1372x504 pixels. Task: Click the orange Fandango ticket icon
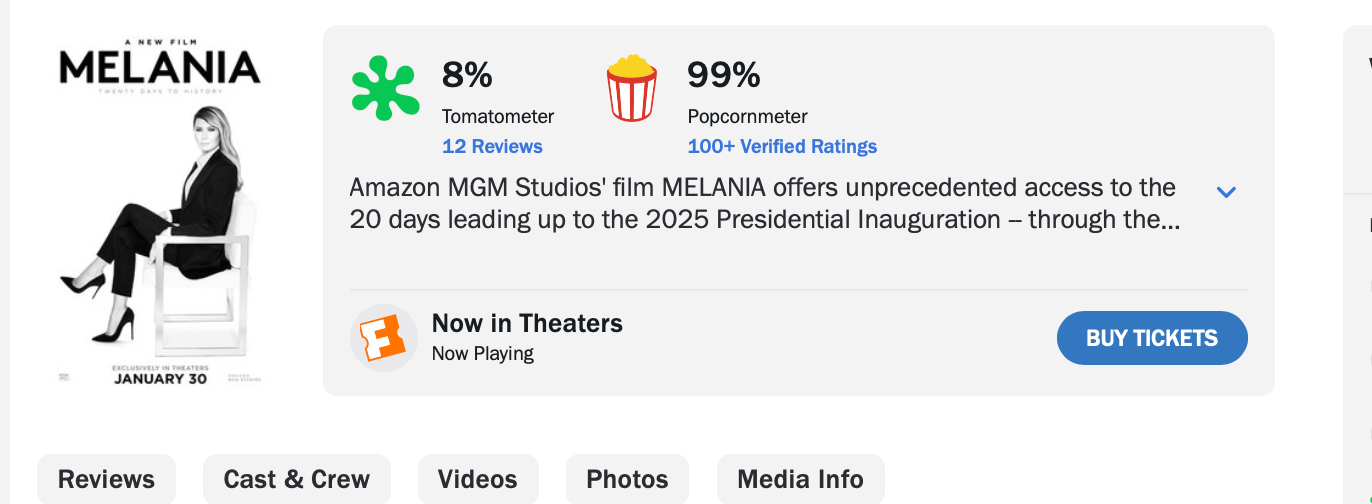pos(383,338)
